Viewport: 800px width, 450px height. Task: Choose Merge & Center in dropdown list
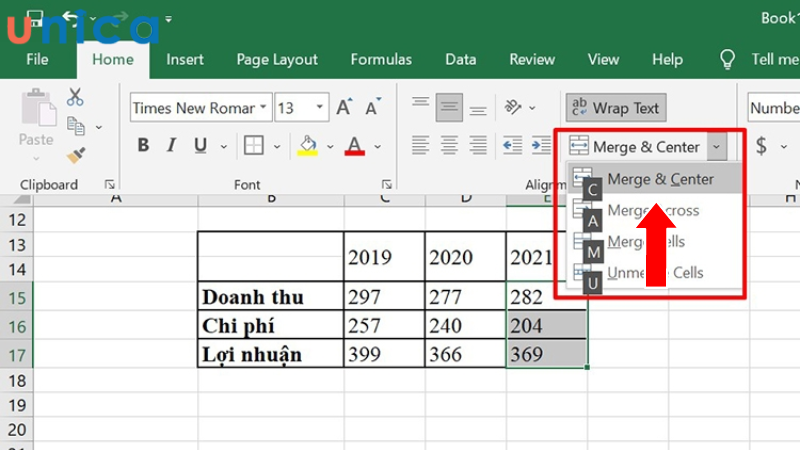[x=655, y=179]
